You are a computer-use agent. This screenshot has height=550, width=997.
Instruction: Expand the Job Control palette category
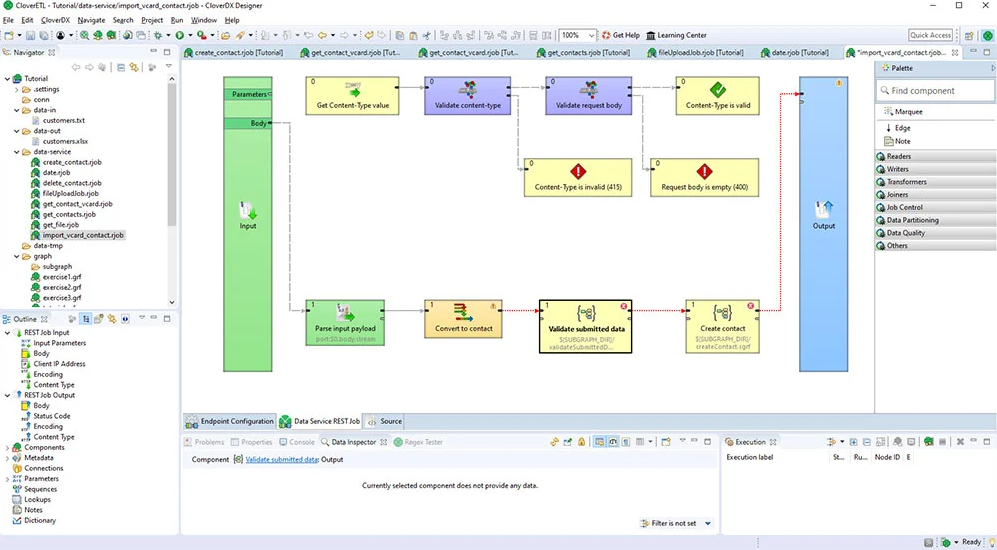[935, 207]
